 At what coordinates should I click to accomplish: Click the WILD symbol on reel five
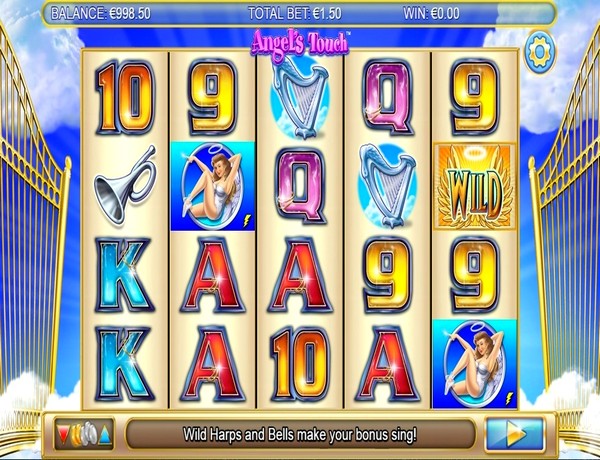pos(474,186)
